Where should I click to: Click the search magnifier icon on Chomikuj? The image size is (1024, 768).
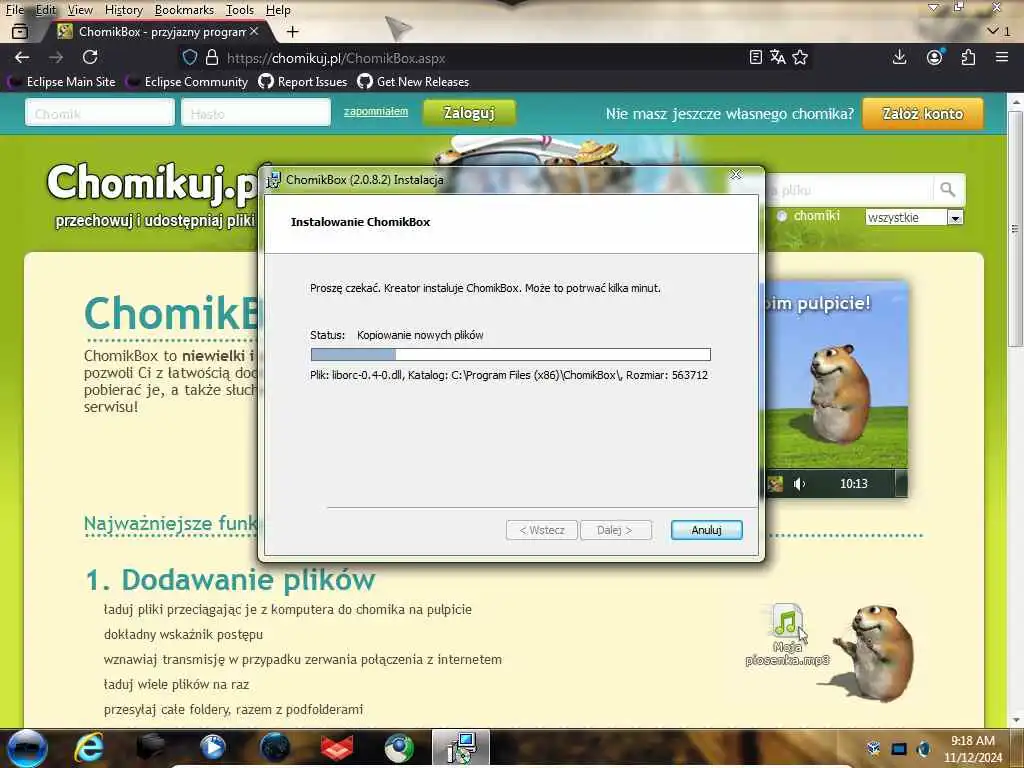coord(948,190)
